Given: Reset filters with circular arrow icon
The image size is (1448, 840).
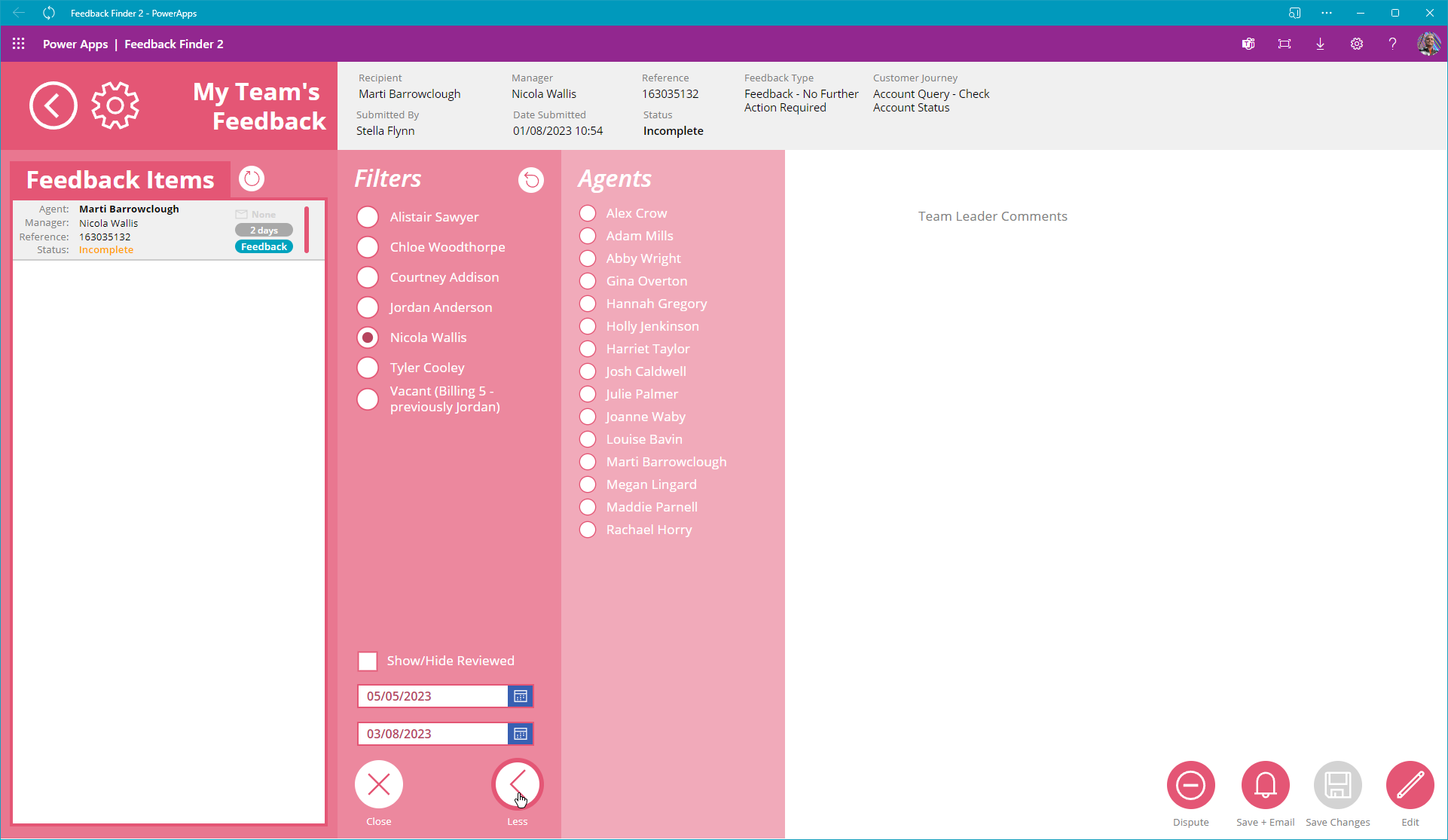Looking at the screenshot, I should 531,180.
